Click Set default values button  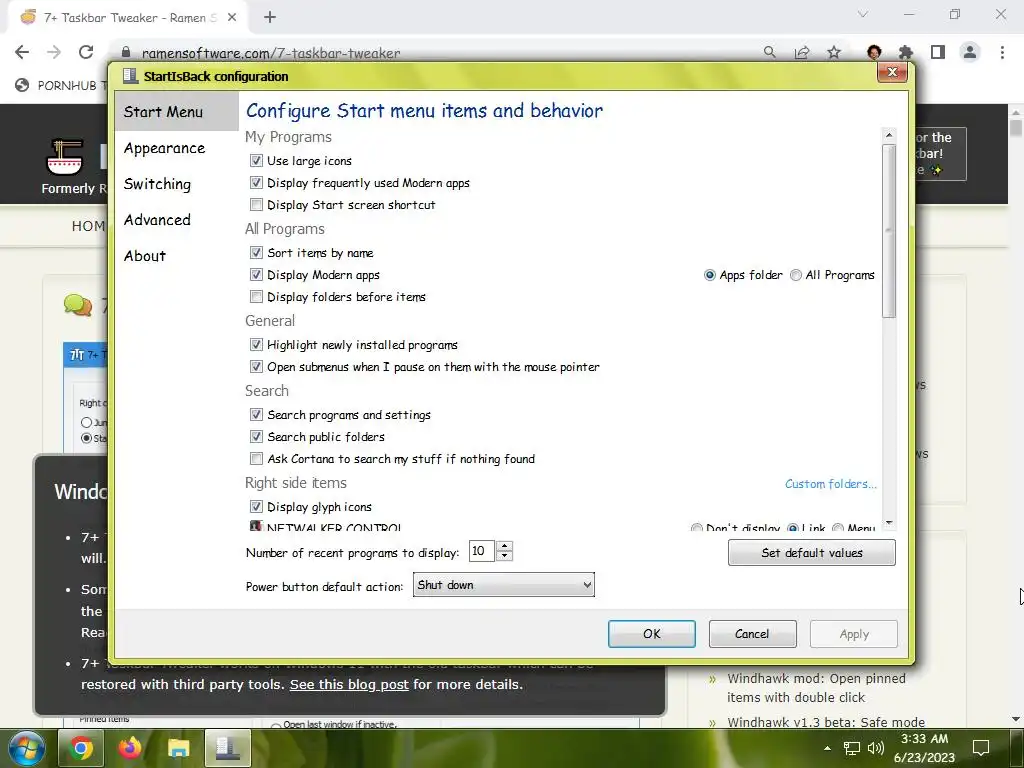point(812,552)
